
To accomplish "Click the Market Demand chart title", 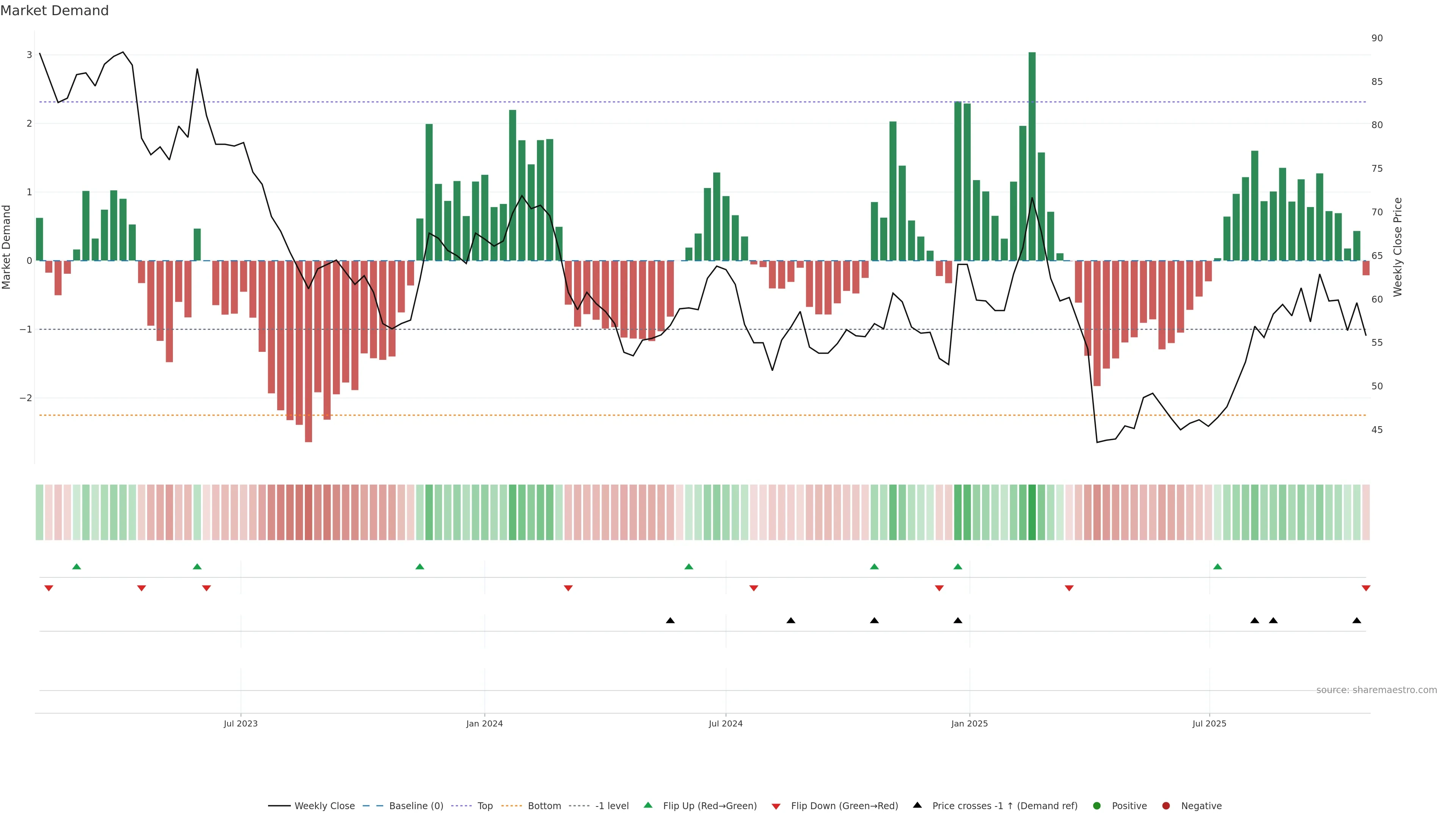I will 54,11.
